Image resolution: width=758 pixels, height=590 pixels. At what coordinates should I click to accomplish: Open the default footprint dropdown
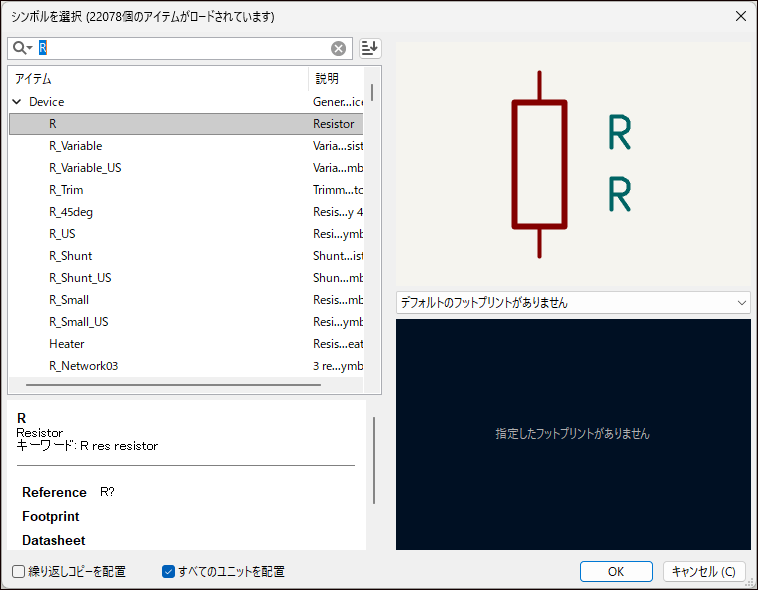(x=573, y=302)
